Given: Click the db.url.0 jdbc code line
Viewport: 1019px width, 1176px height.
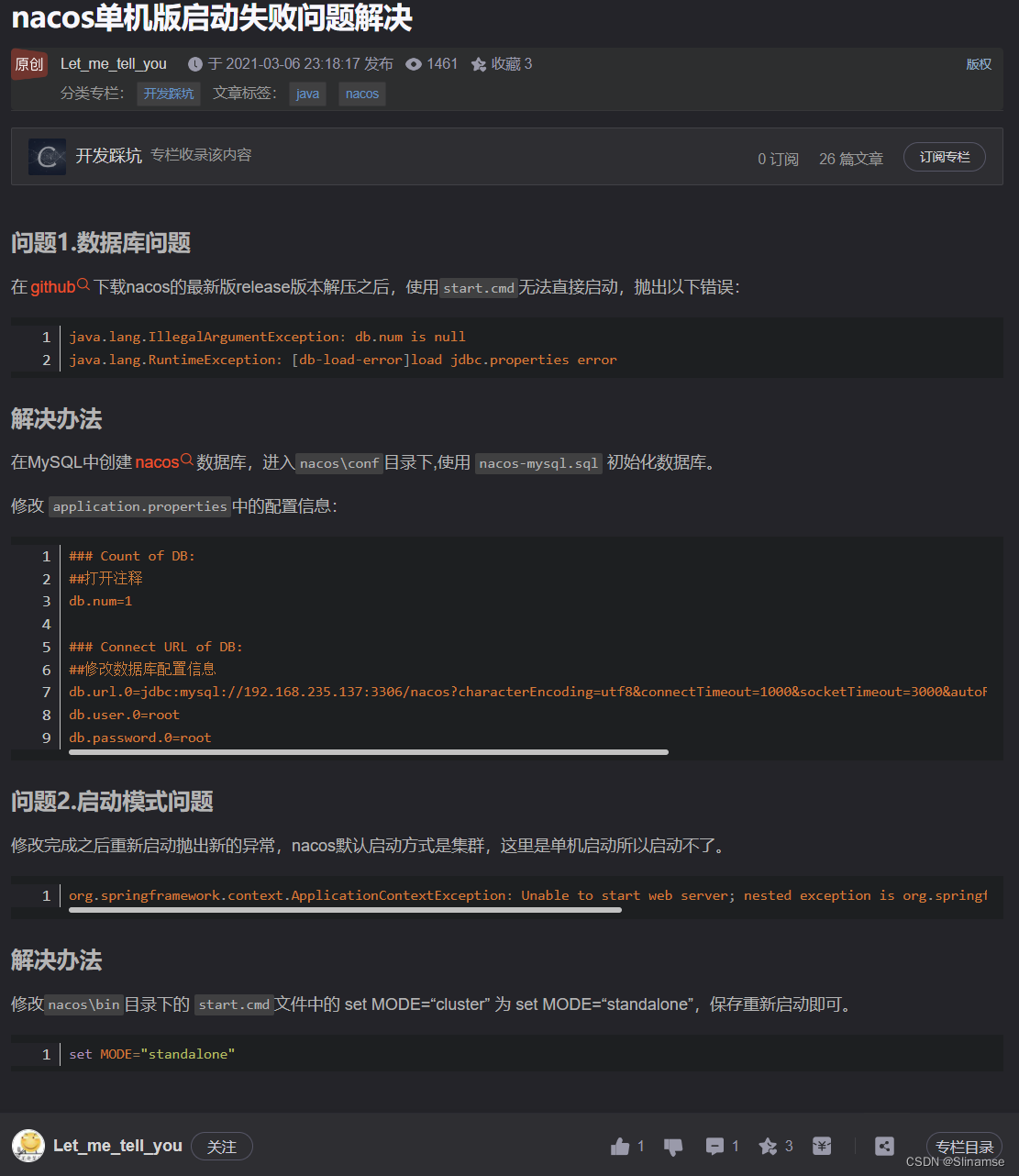Looking at the screenshot, I should tap(528, 692).
